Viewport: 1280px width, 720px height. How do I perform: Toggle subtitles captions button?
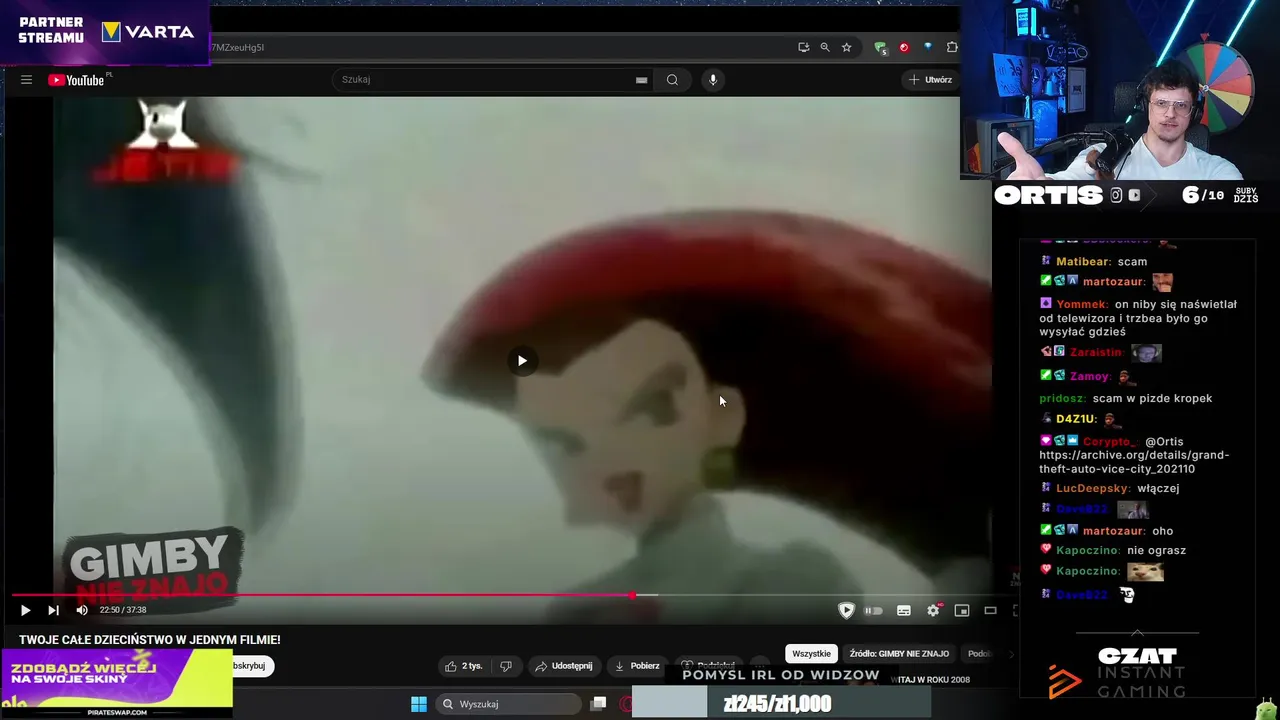[x=904, y=610]
